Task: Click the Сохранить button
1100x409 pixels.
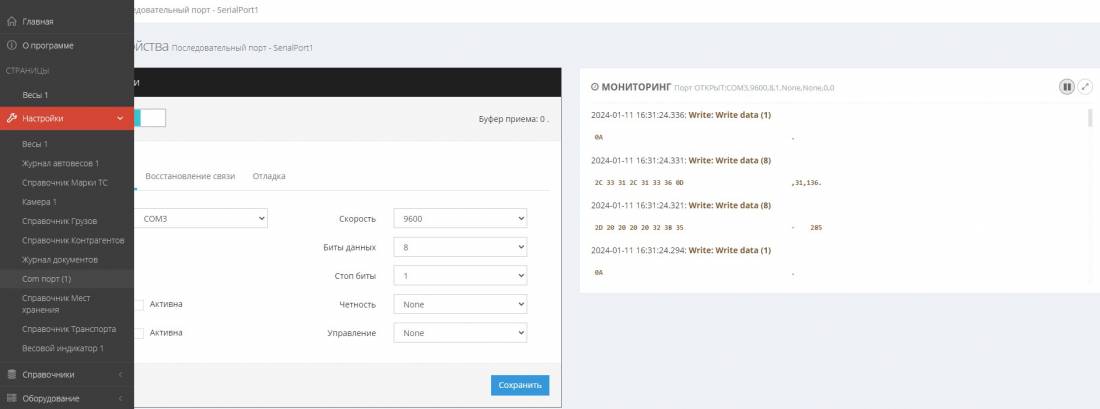Action: point(520,385)
